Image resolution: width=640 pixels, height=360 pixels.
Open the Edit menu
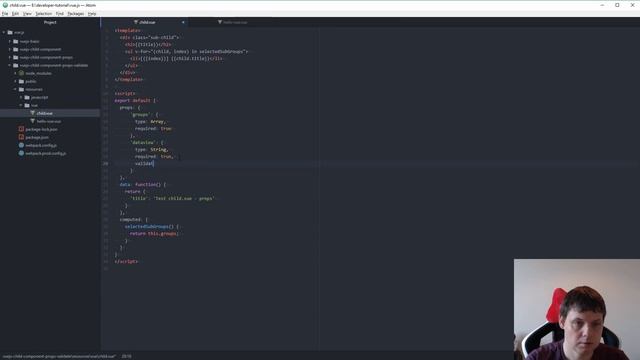[15, 13]
